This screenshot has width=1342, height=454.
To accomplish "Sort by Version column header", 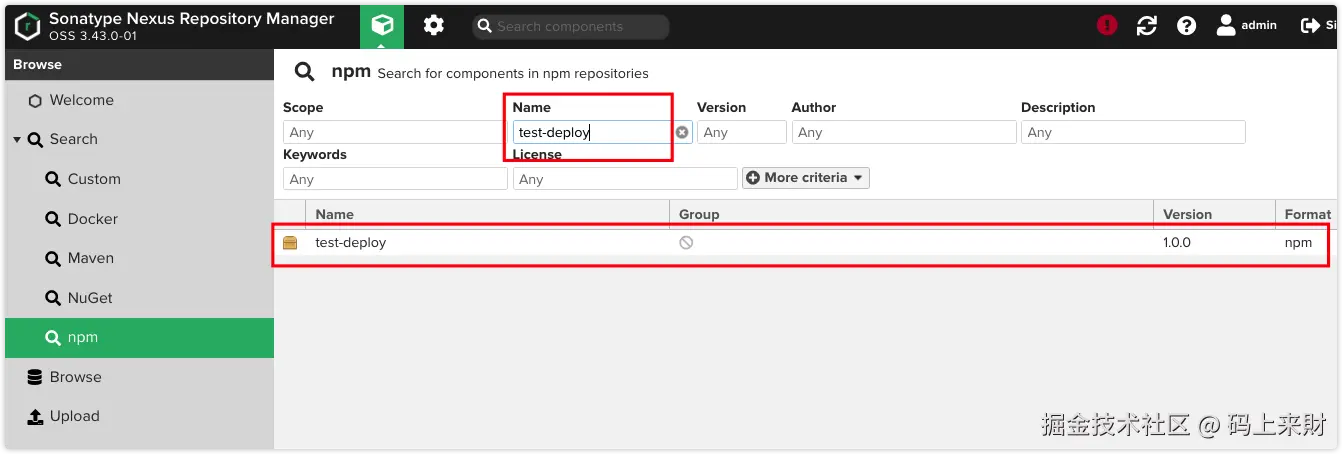I will point(1214,214).
